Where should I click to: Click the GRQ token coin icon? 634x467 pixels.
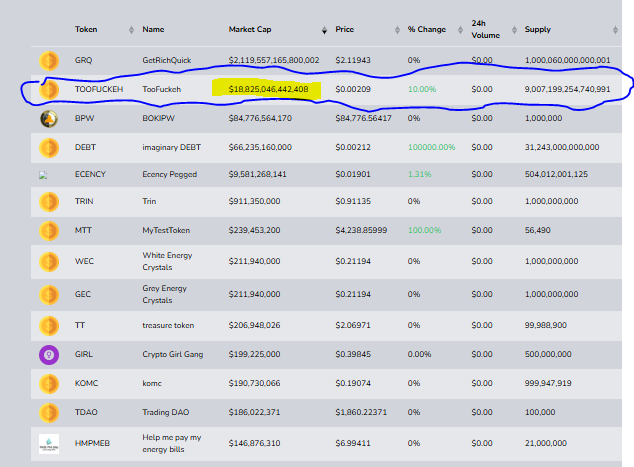49,61
